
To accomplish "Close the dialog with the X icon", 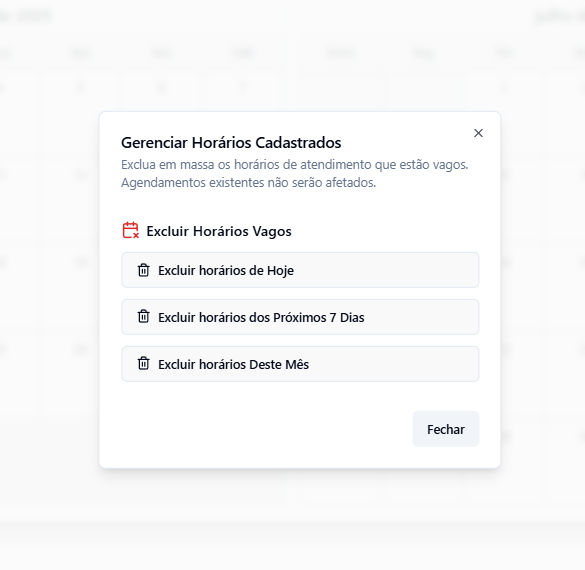I will click(478, 133).
